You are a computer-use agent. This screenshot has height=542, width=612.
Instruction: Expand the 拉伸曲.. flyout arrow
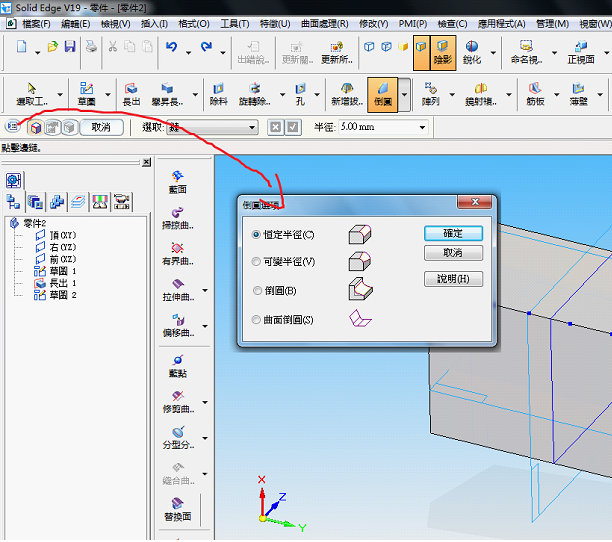pos(205,291)
